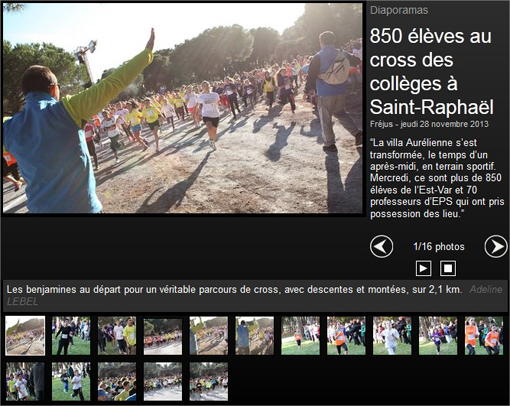Viewport: 510px width, 406px height.
Task: Click the main photo of runners starting
Action: [x=183, y=108]
